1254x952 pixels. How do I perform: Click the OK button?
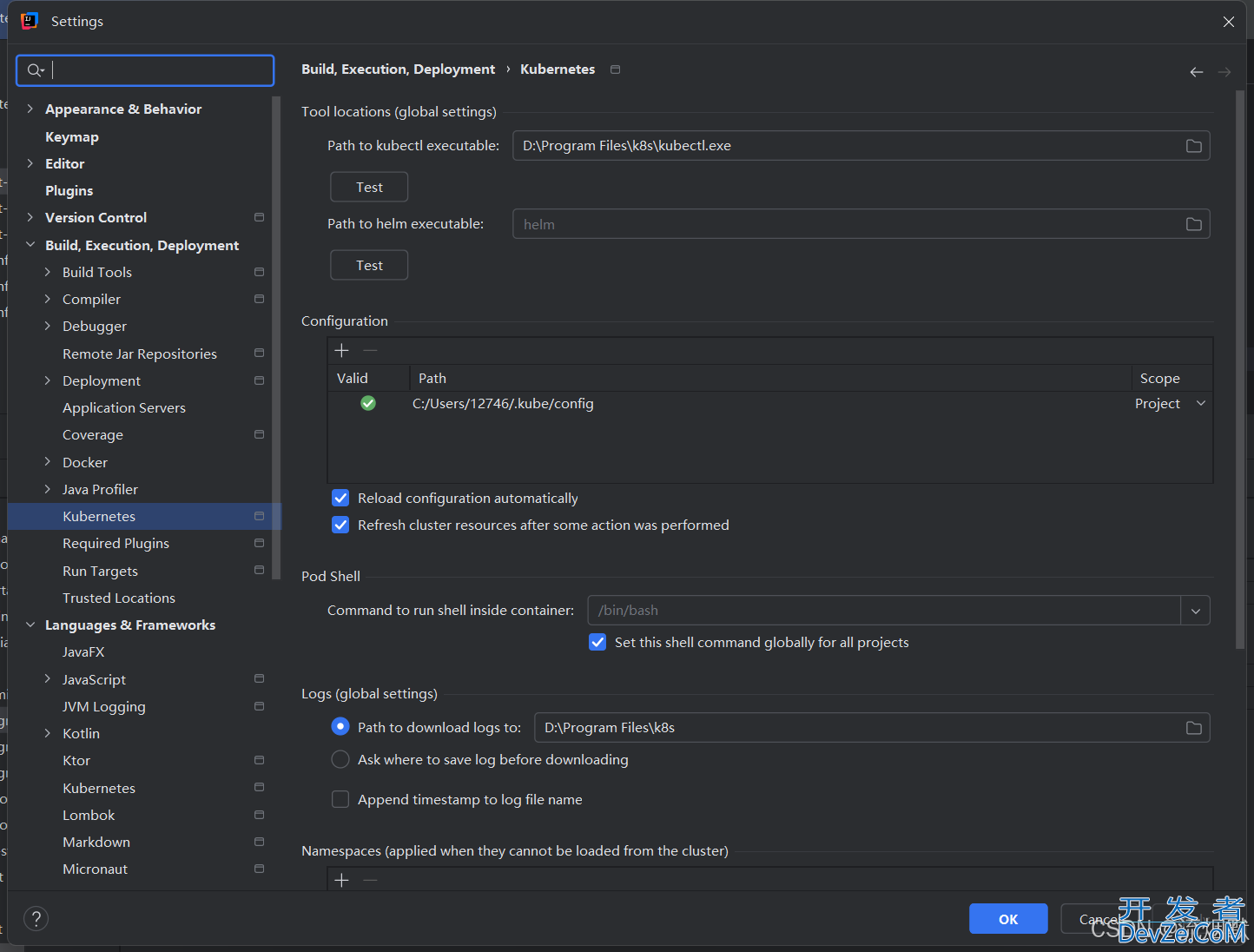tap(1008, 919)
